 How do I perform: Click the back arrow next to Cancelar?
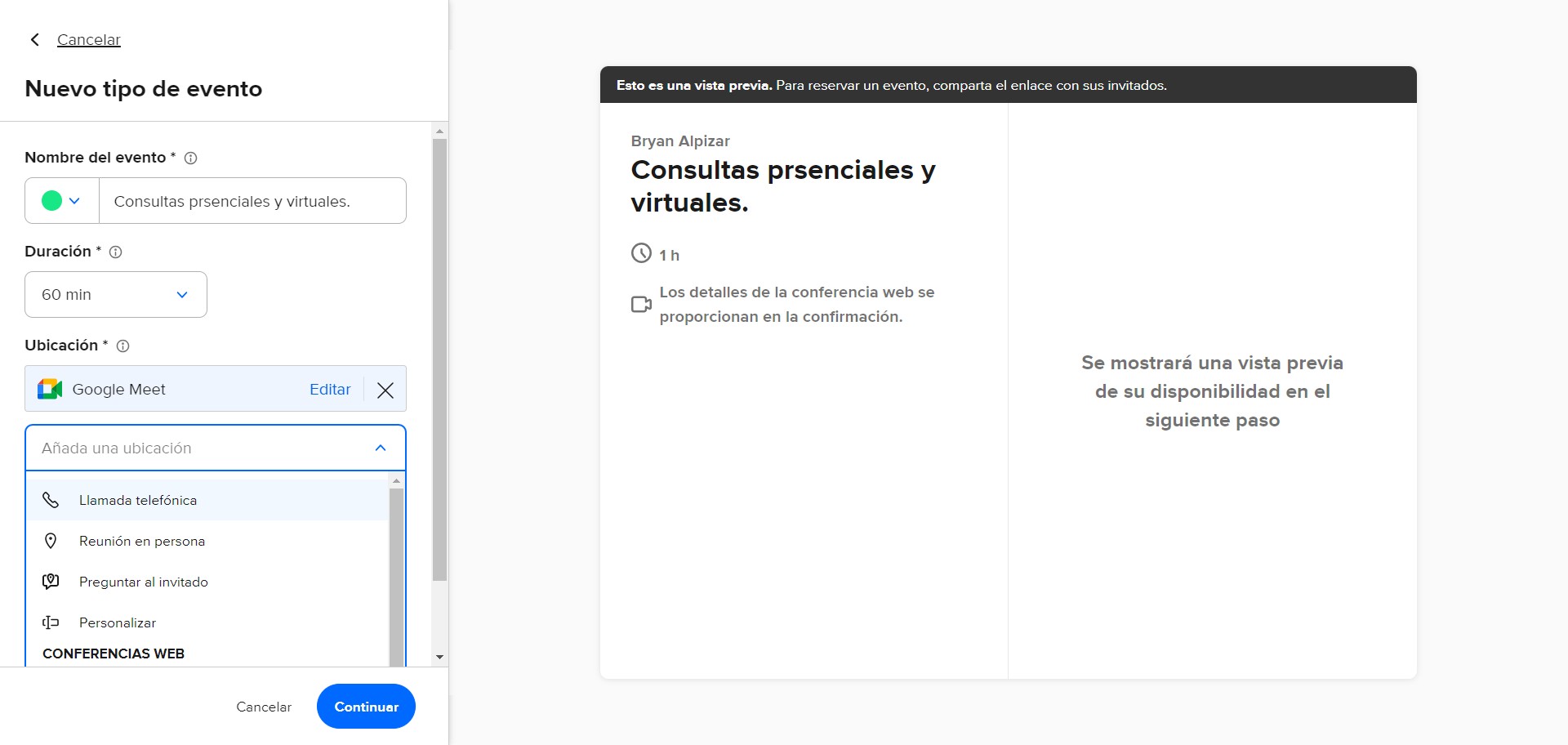click(34, 39)
